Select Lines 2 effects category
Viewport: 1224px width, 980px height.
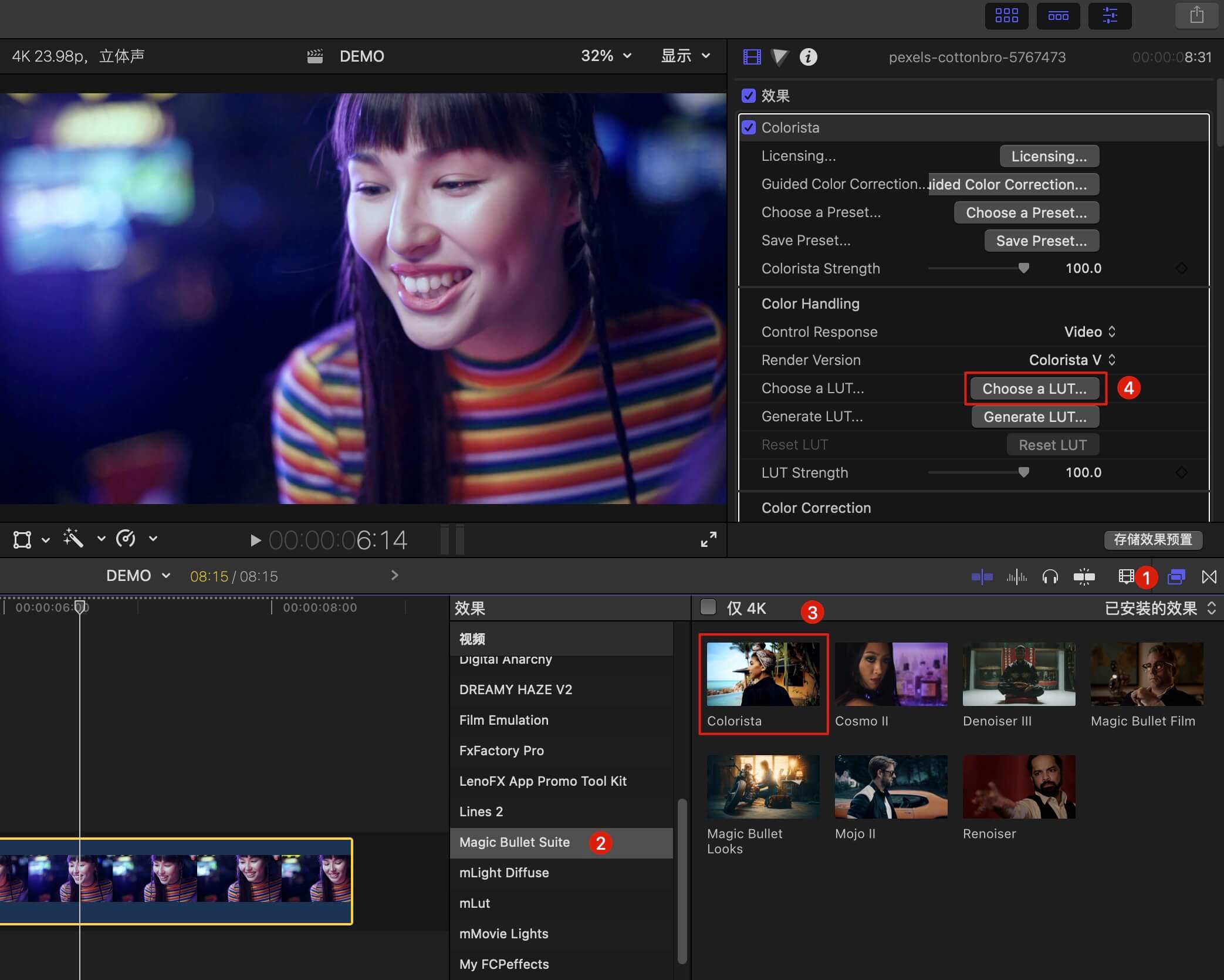(x=562, y=812)
